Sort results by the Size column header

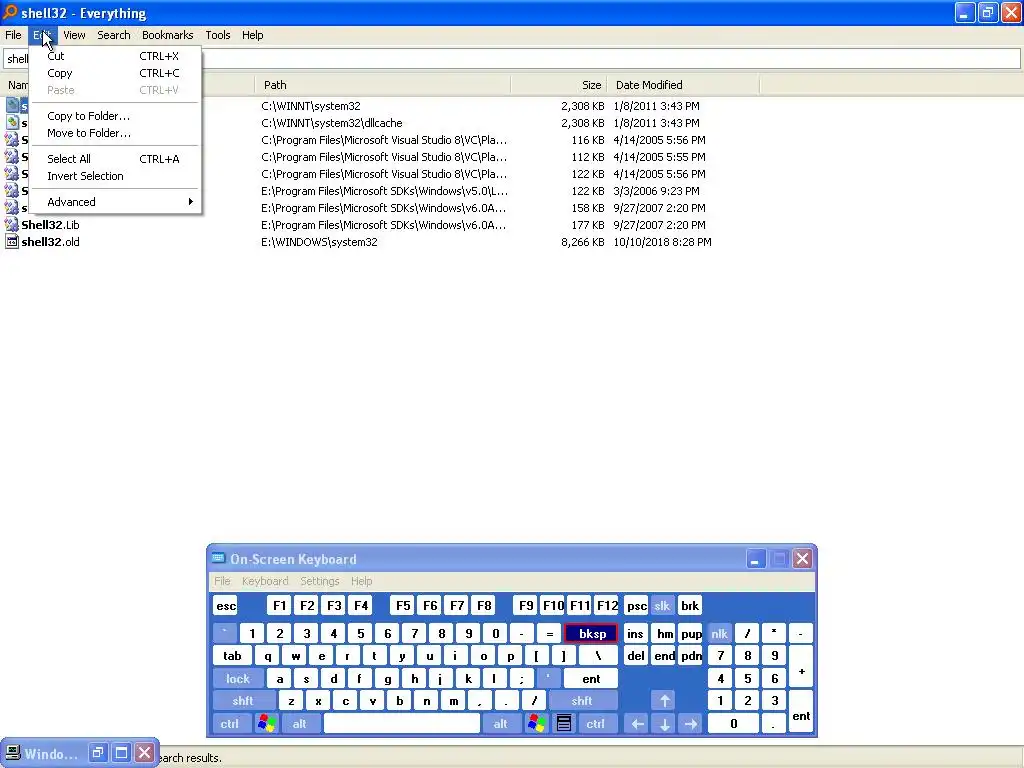559,85
